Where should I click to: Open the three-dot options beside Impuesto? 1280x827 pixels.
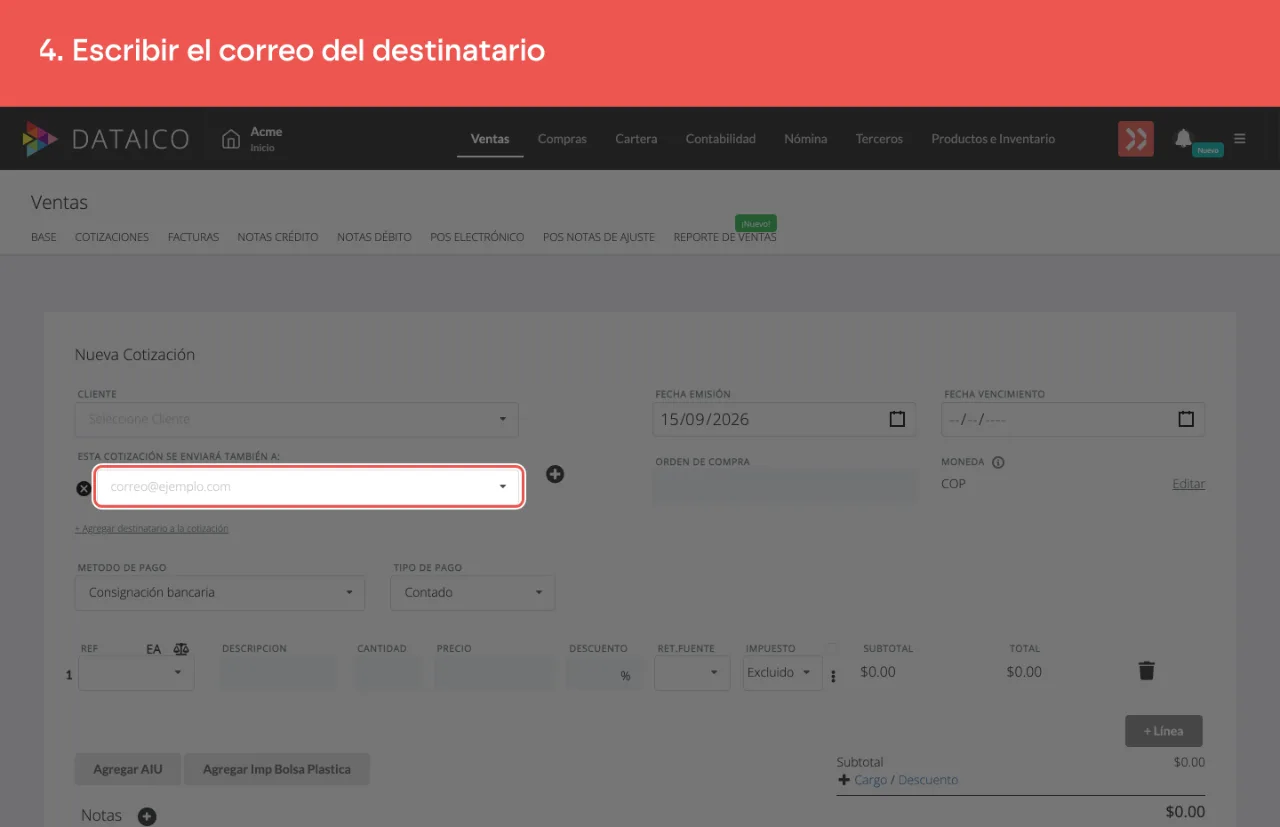833,676
